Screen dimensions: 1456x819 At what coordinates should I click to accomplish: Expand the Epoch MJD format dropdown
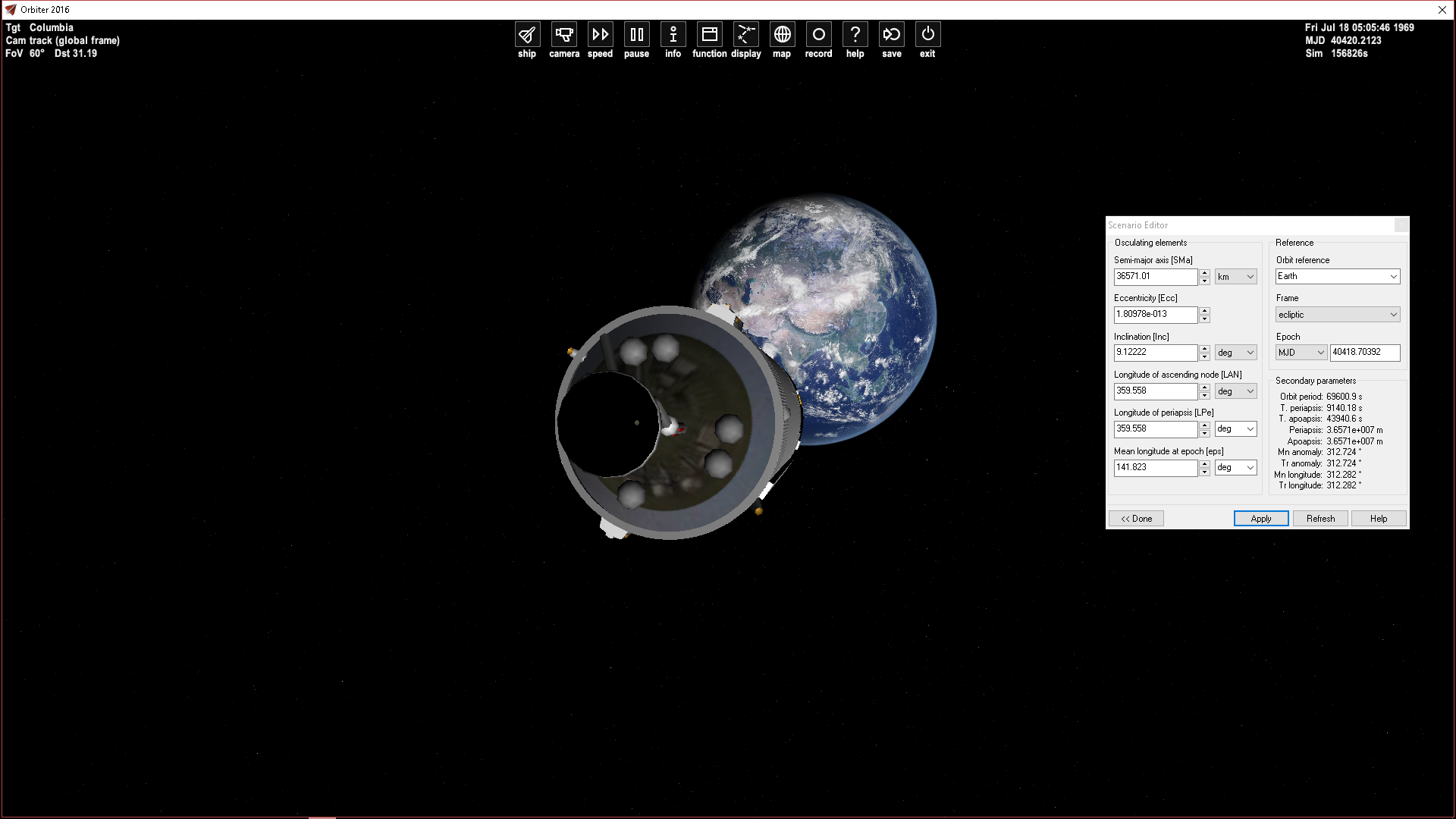(1301, 353)
